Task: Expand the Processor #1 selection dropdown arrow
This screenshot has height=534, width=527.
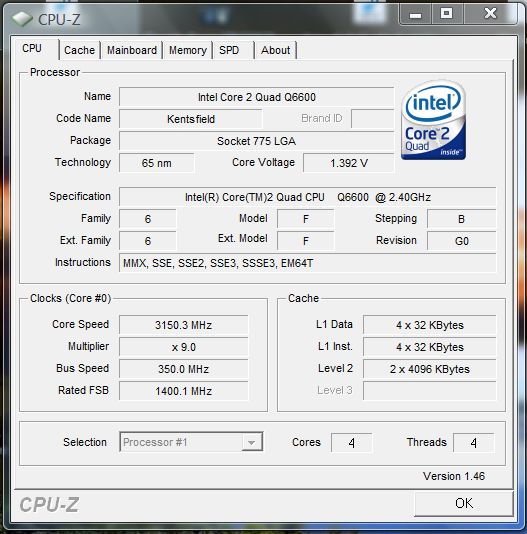Action: 252,442
